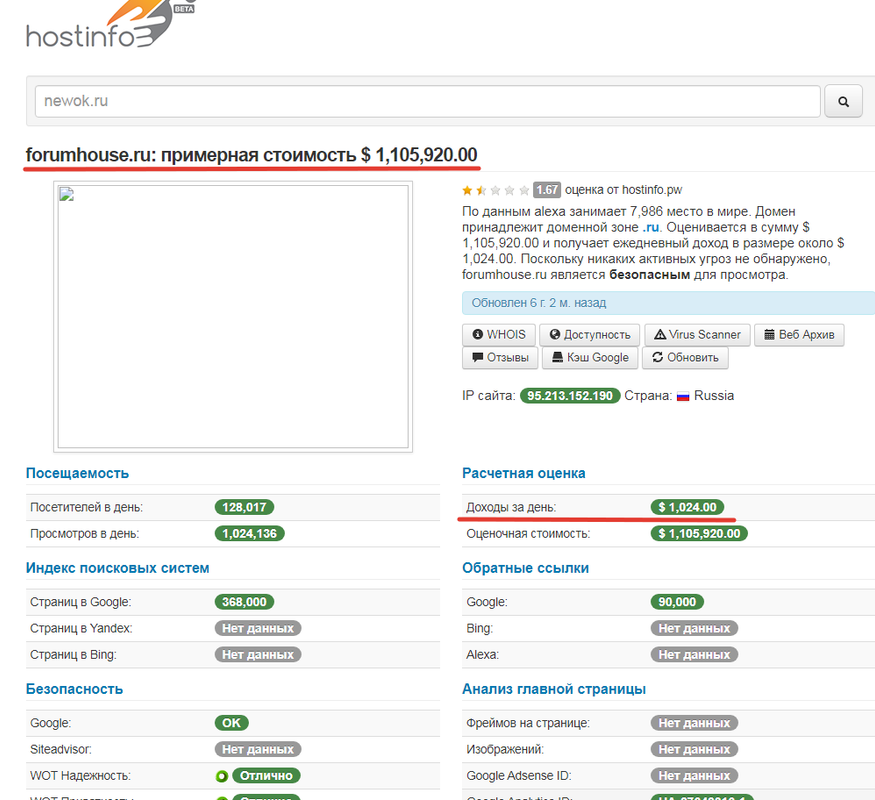The height and width of the screenshot is (800, 875).
Task: Click Нет данных next to Страниц в Bing
Action: pyautogui.click(x=258, y=654)
